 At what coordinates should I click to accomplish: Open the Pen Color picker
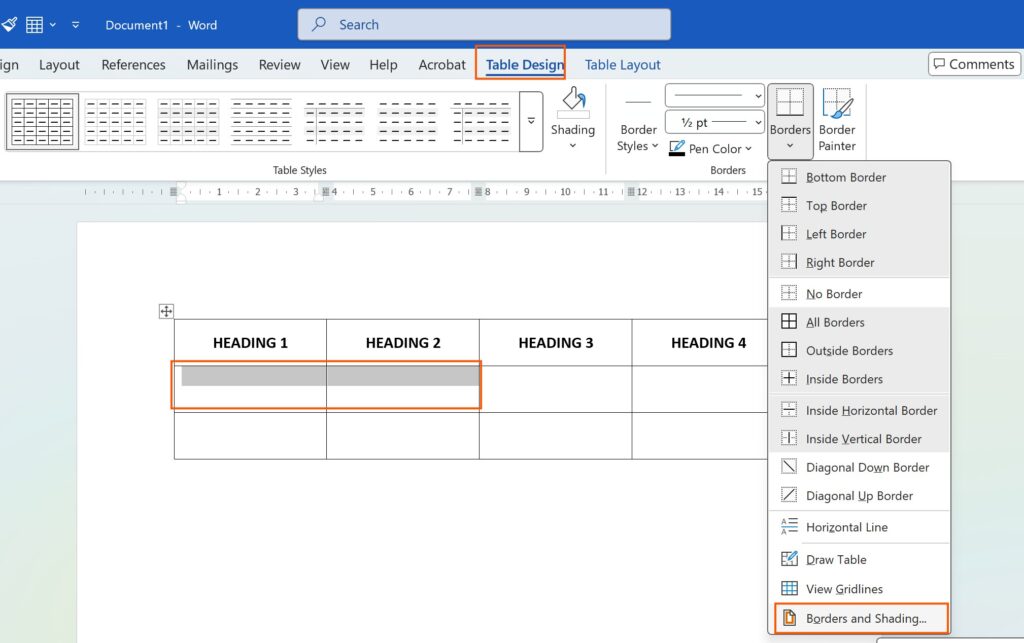click(710, 149)
